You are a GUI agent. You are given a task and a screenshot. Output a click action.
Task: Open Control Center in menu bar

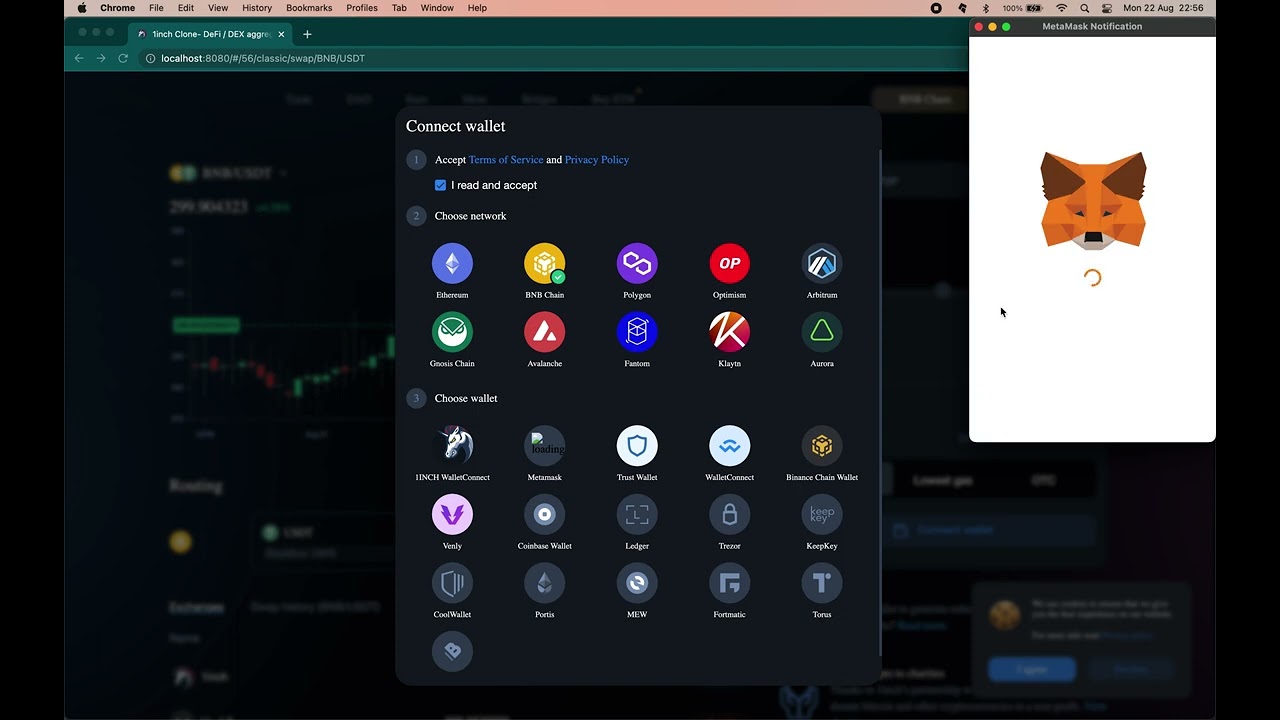[x=1107, y=8]
